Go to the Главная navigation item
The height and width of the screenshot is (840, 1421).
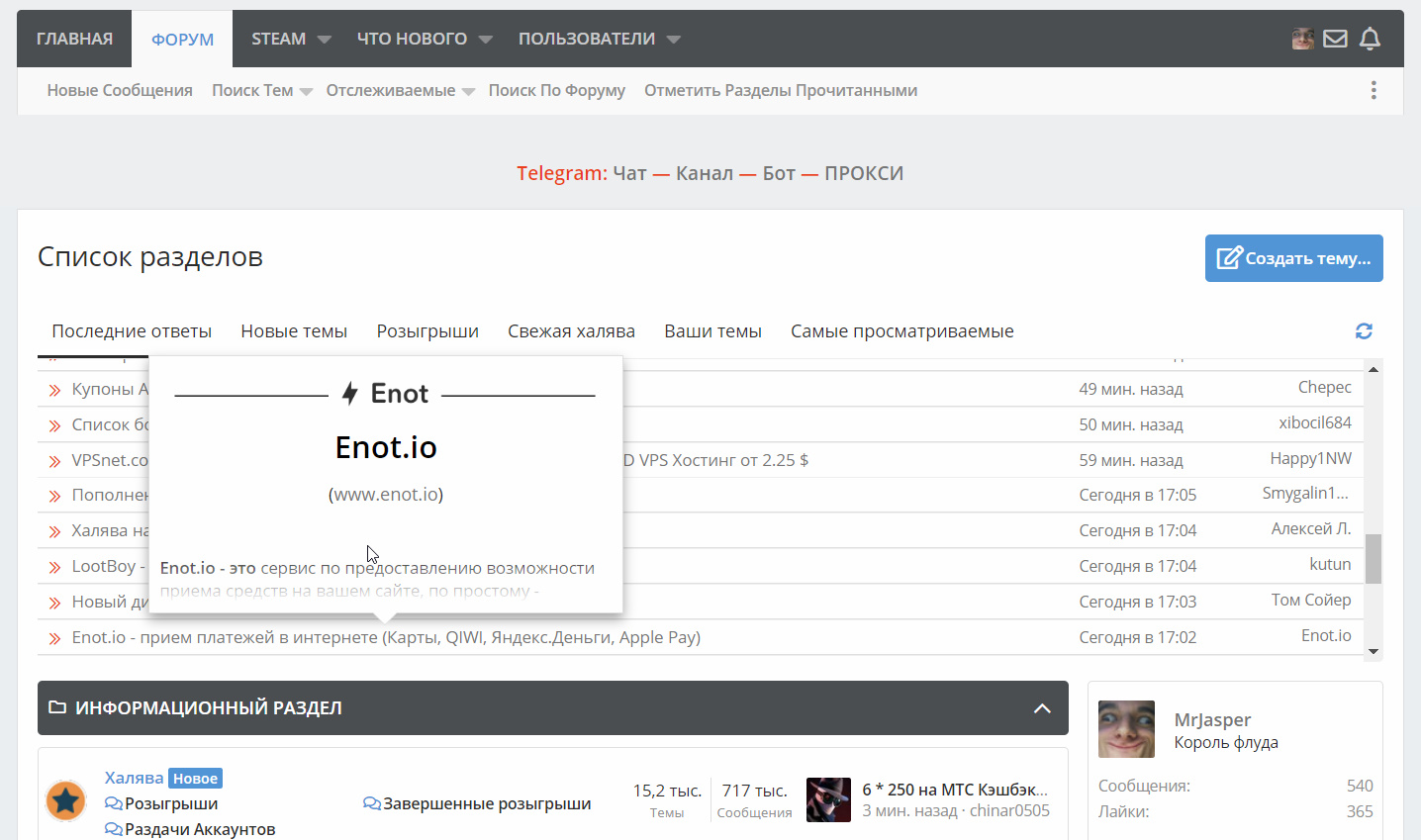click(x=74, y=39)
